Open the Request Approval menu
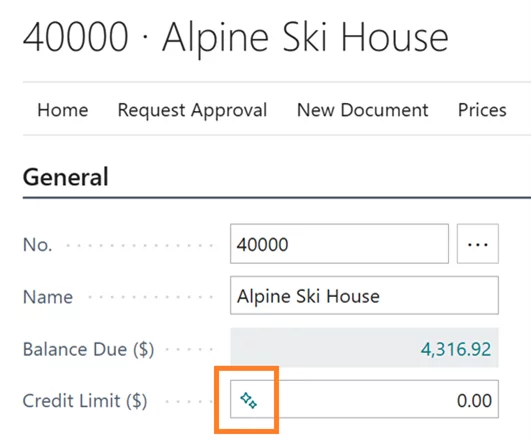 click(192, 110)
